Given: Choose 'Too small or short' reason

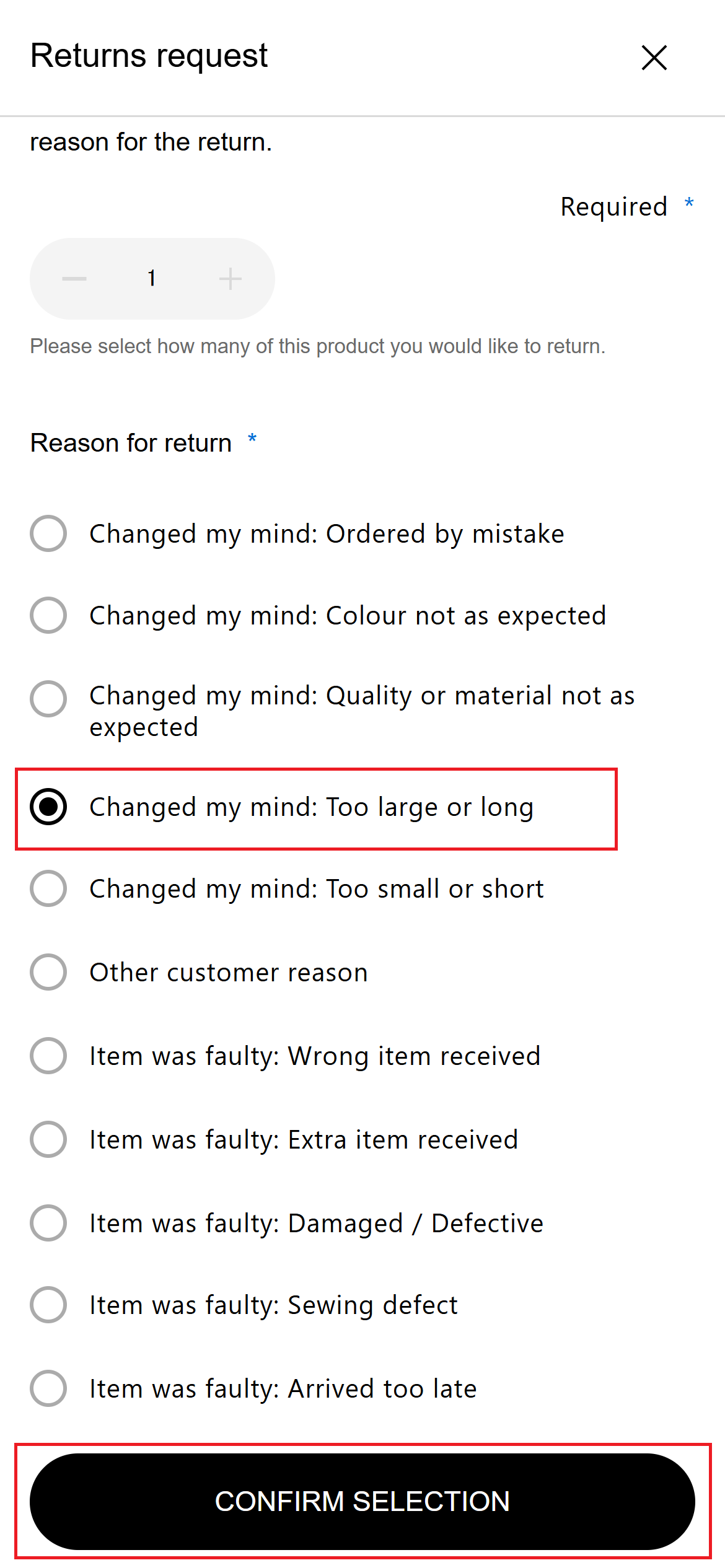Looking at the screenshot, I should 48,888.
